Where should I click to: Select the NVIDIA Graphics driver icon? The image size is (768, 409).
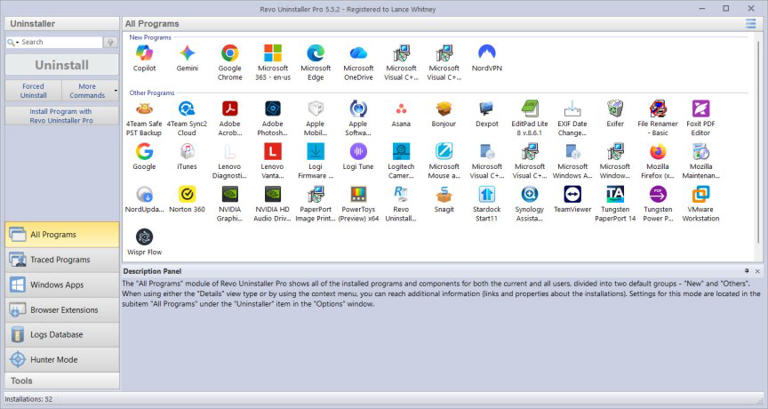coord(230,194)
